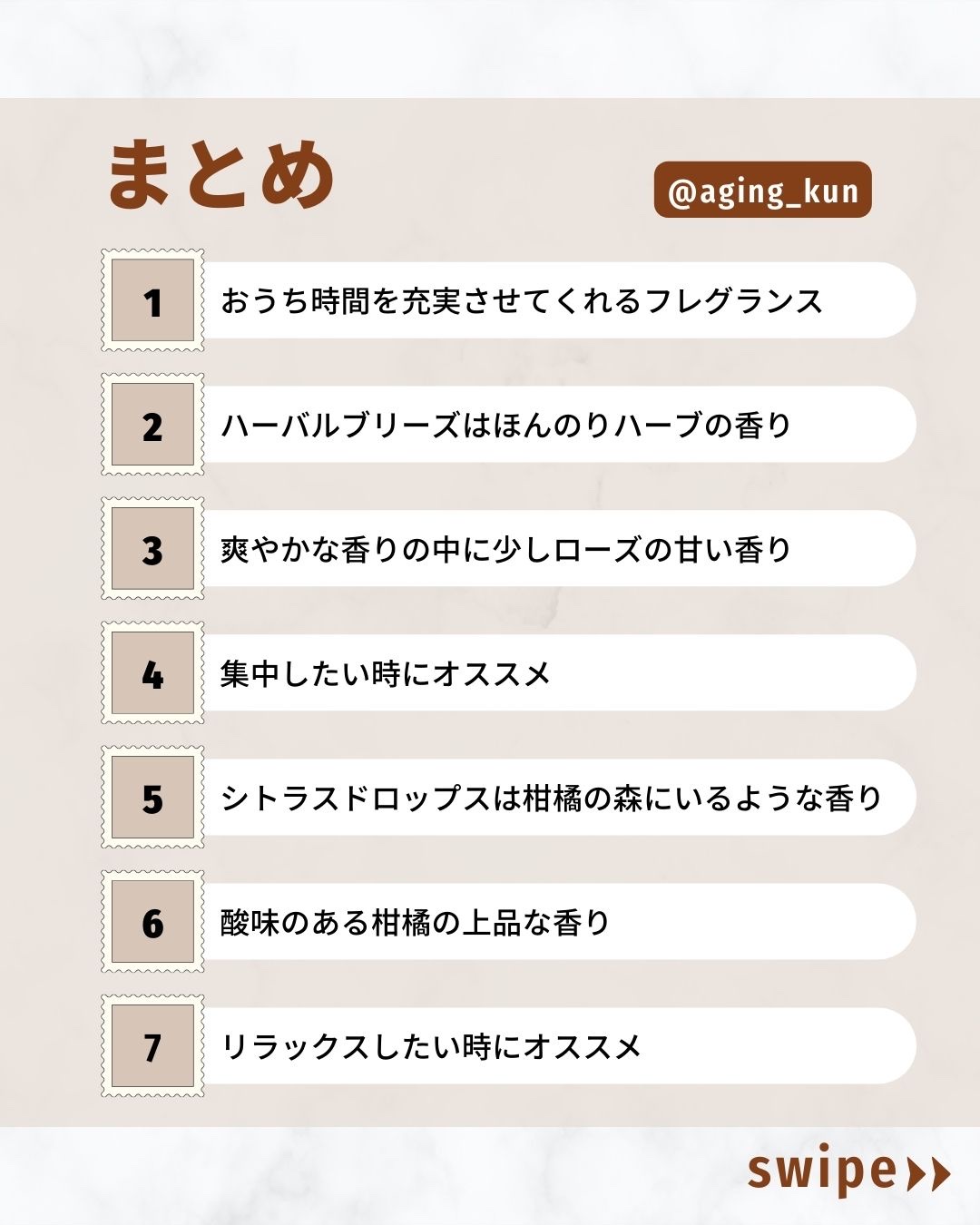Click the number 1 stamp icon
The image size is (980, 1225).
click(x=152, y=300)
